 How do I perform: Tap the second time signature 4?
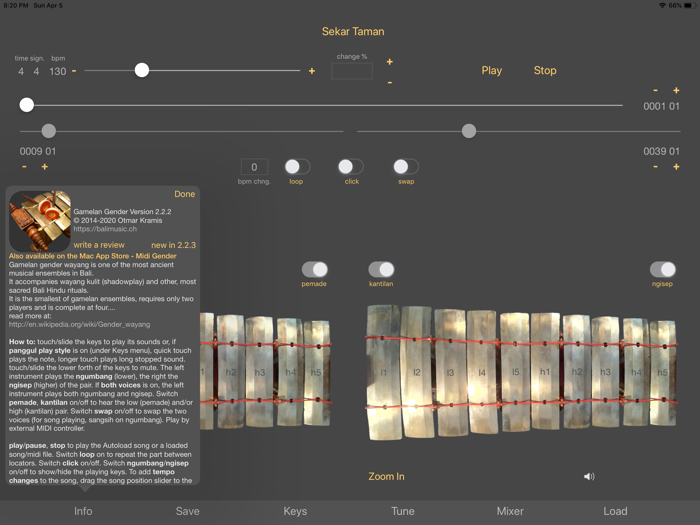tap(36, 71)
